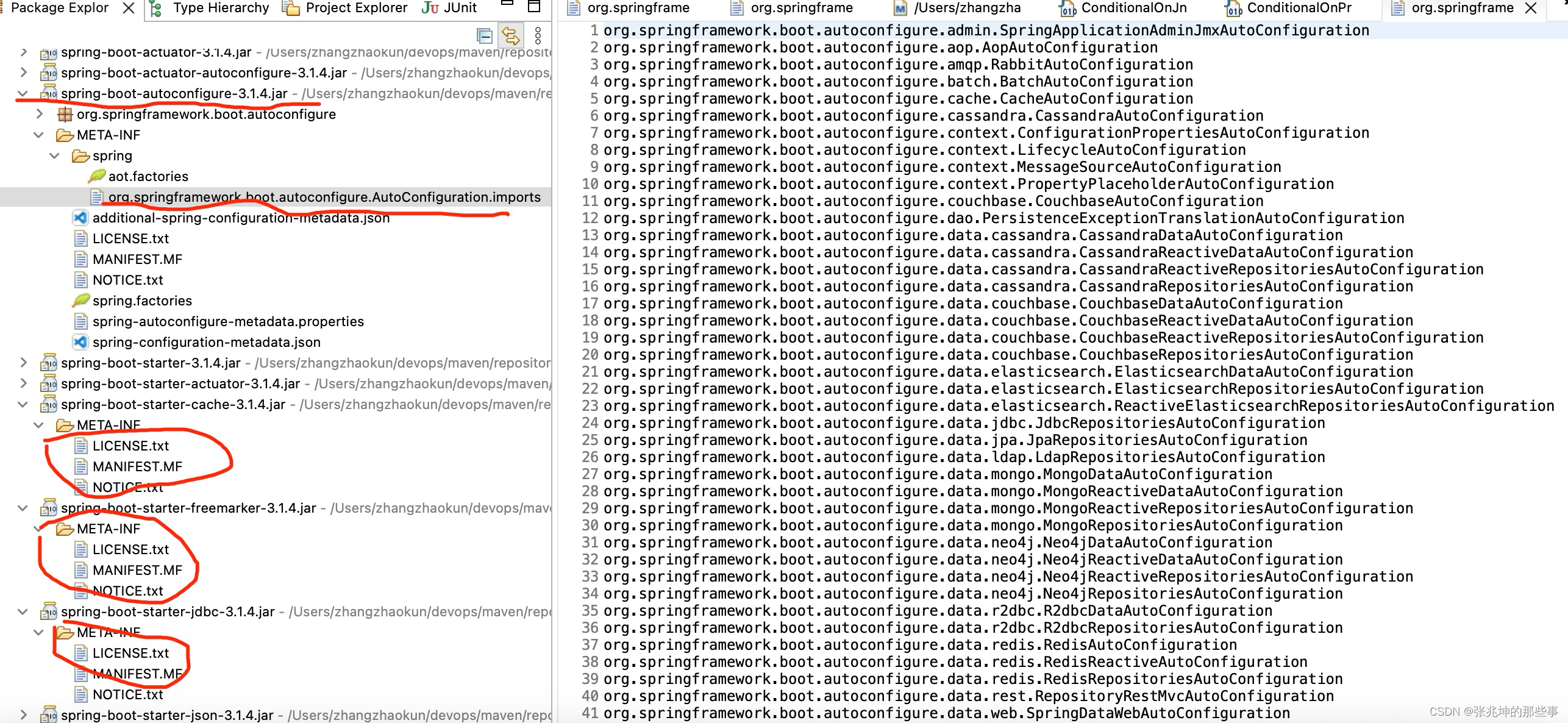Collapse spring-boot-starter-cache-3.1.4.jar node
Image resolution: width=1568 pixels, height=723 pixels.
[x=23, y=404]
